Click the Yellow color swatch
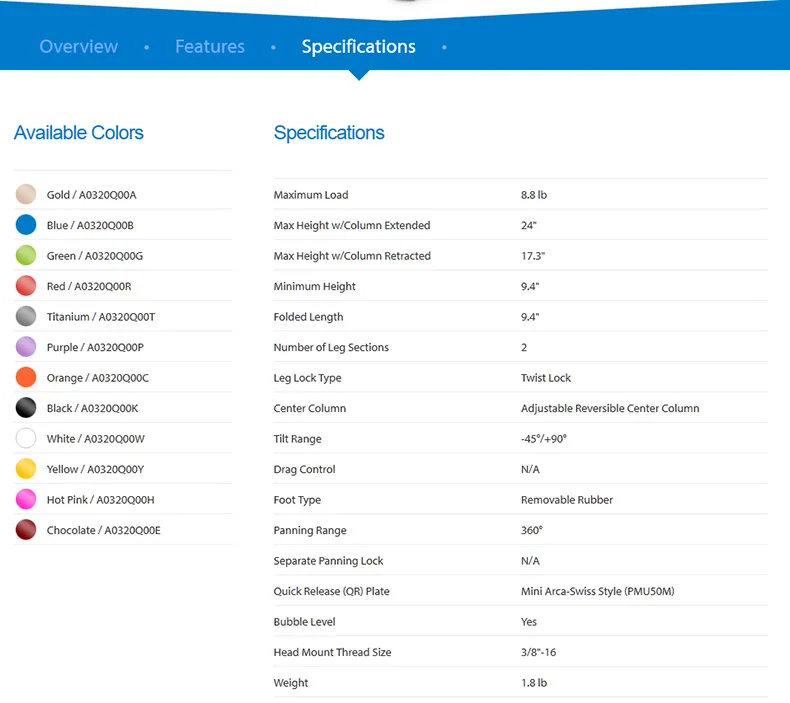This screenshot has height=703, width=790. [x=26, y=469]
